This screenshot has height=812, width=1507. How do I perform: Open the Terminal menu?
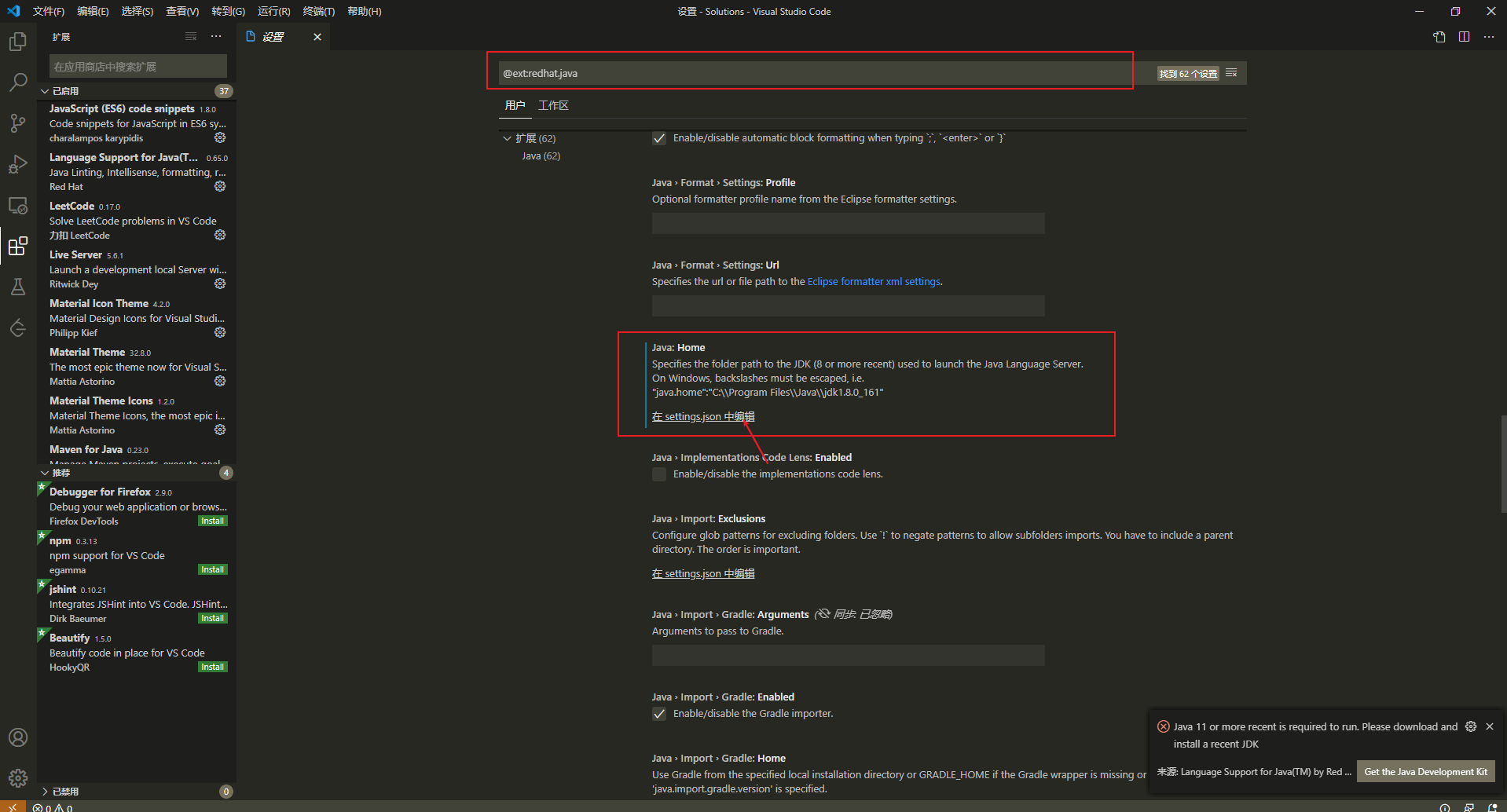click(x=319, y=11)
